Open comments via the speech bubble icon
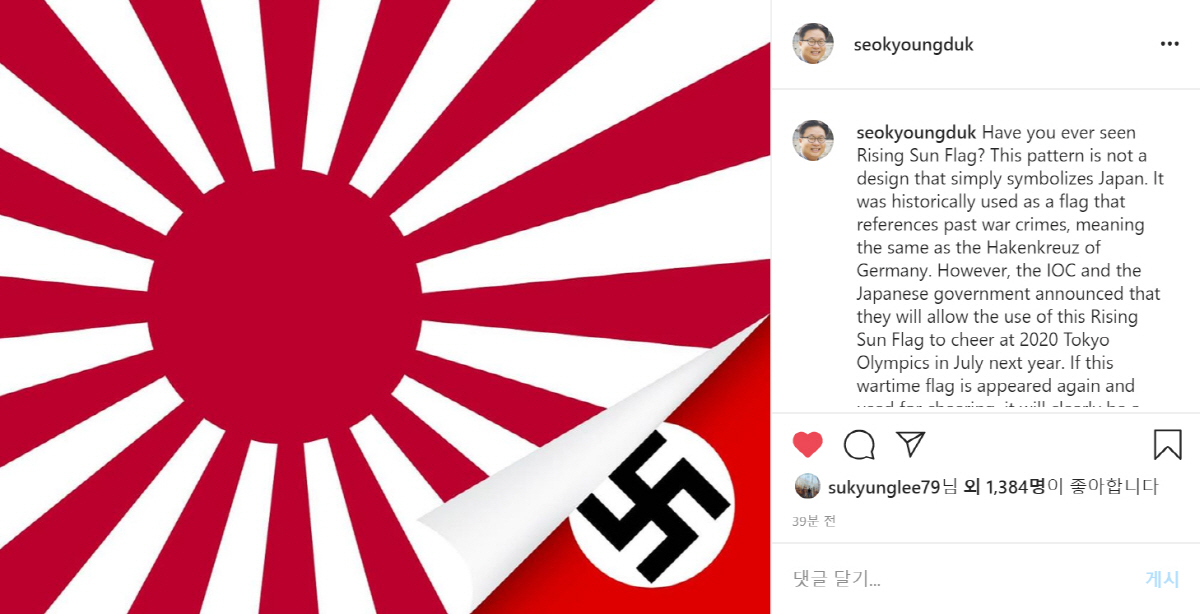Image resolution: width=1200 pixels, height=614 pixels. (x=859, y=444)
